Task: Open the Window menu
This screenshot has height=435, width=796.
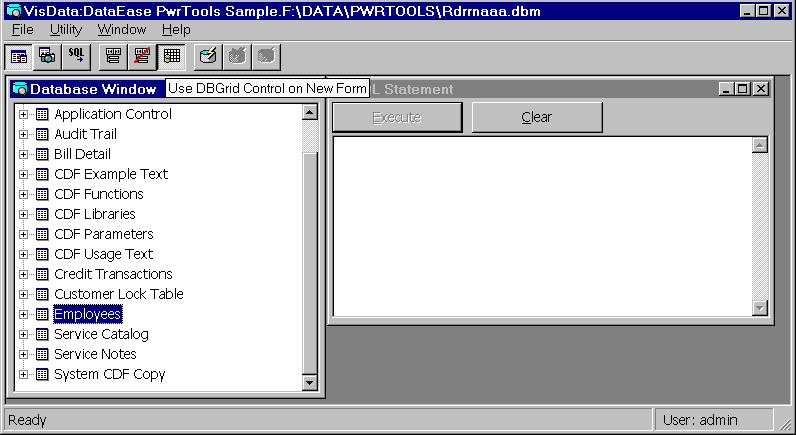Action: (122, 30)
